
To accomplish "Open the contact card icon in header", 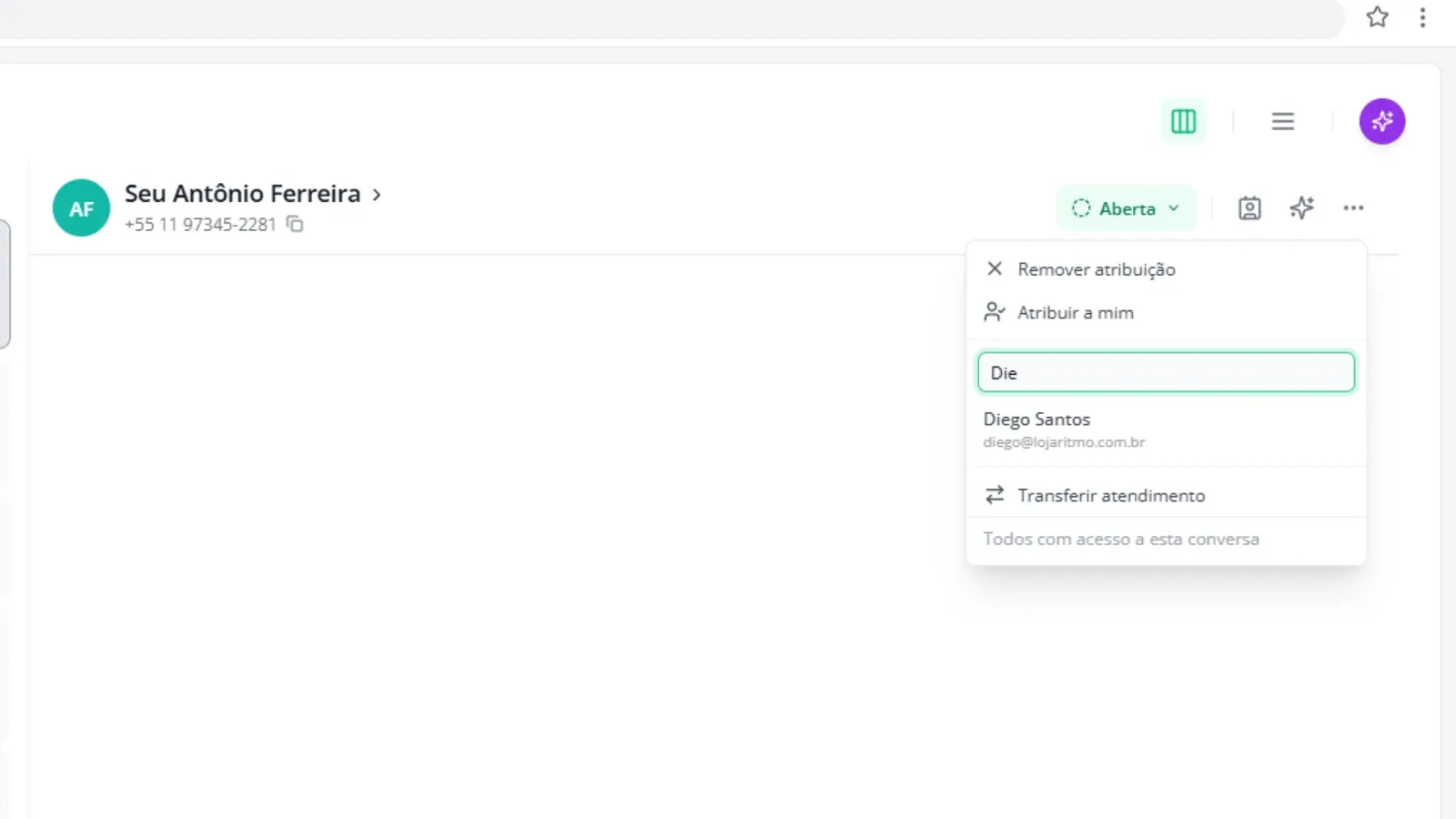I will 1249,208.
